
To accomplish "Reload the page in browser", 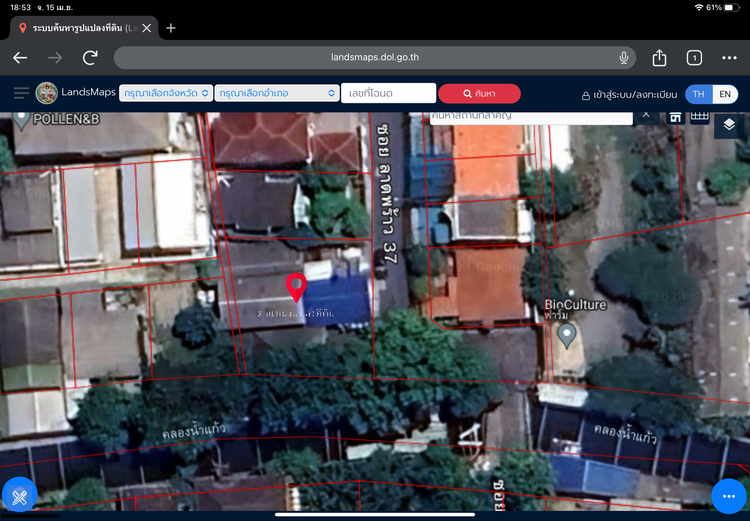I will (x=90, y=58).
